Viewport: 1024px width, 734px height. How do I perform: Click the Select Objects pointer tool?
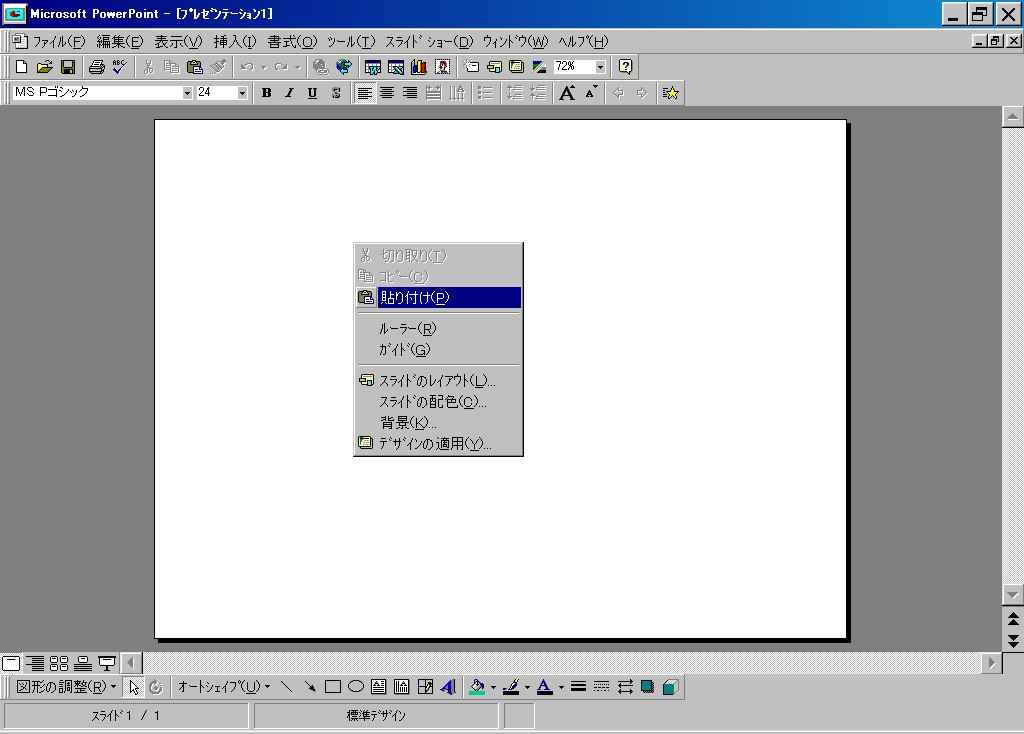point(133,687)
